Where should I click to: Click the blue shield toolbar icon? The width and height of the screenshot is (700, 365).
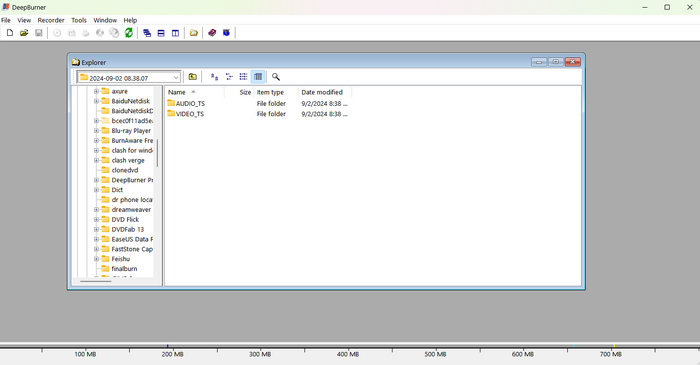[226, 33]
